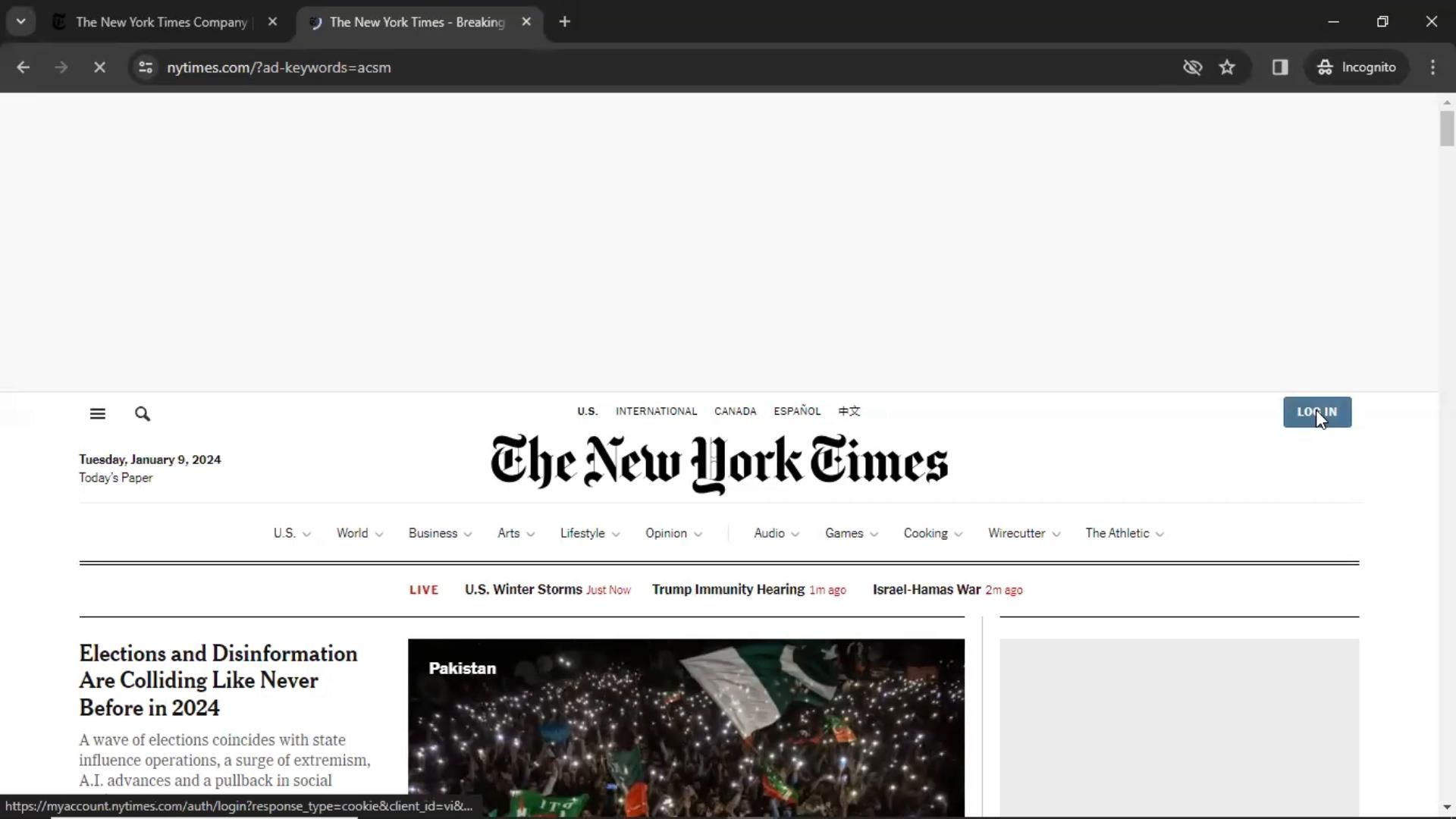Open a new browser tab
Image resolution: width=1456 pixels, height=819 pixels.
[x=564, y=22]
